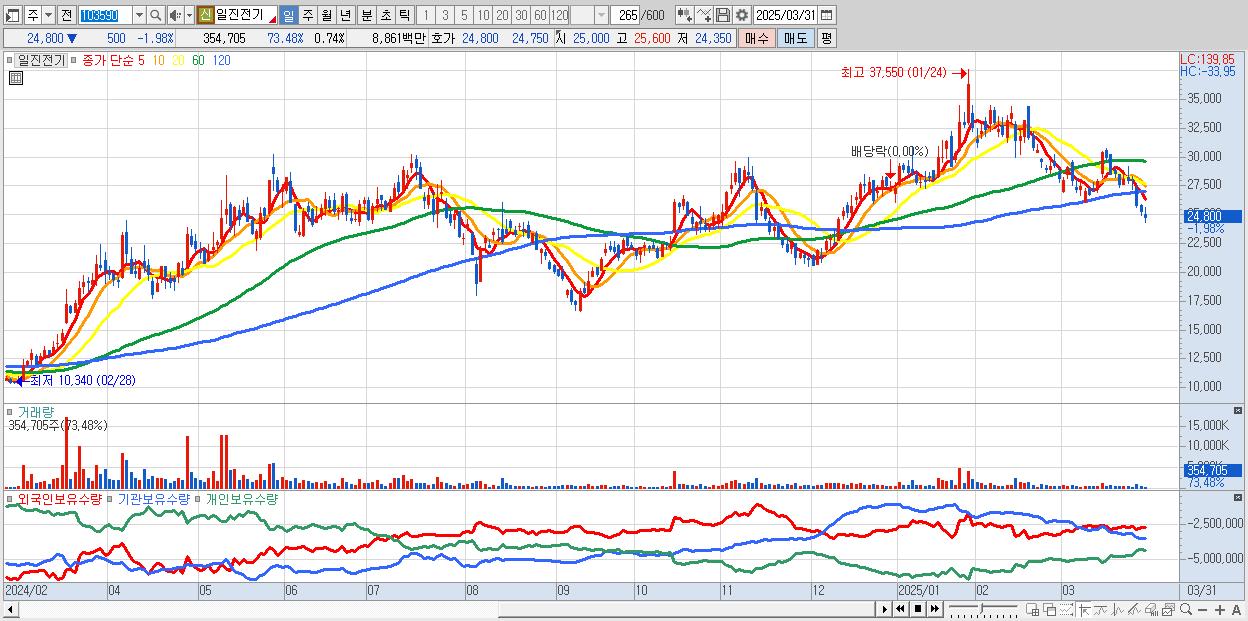Click the rewind playback button

click(x=900, y=609)
